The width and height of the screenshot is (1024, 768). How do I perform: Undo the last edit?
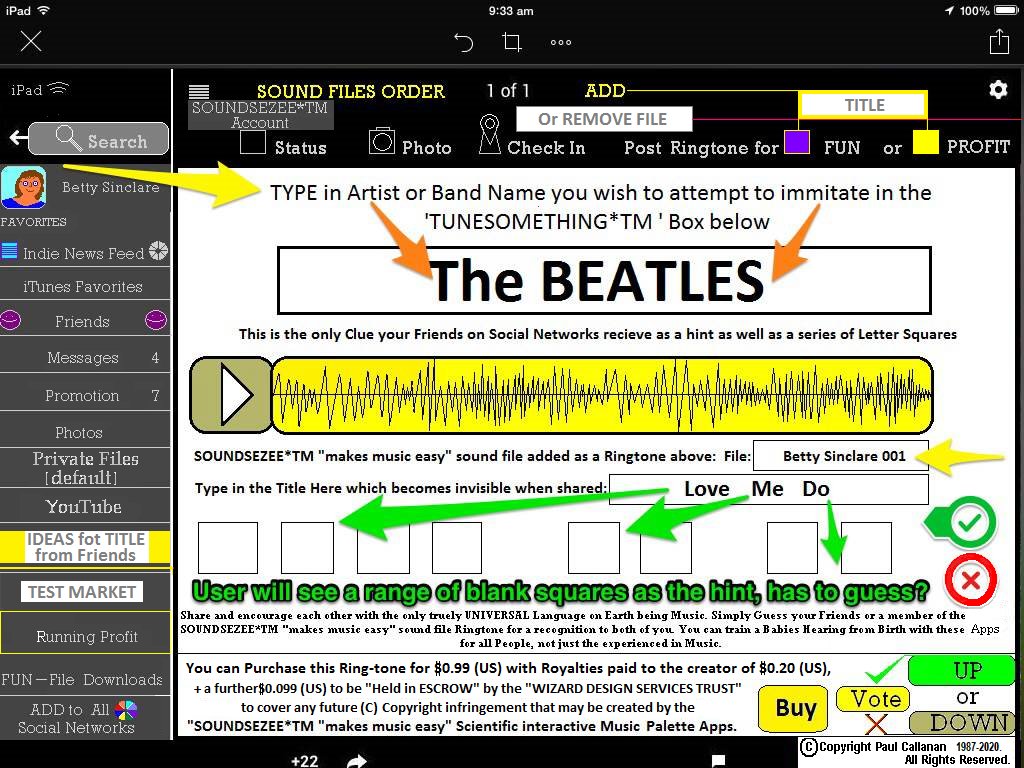463,42
